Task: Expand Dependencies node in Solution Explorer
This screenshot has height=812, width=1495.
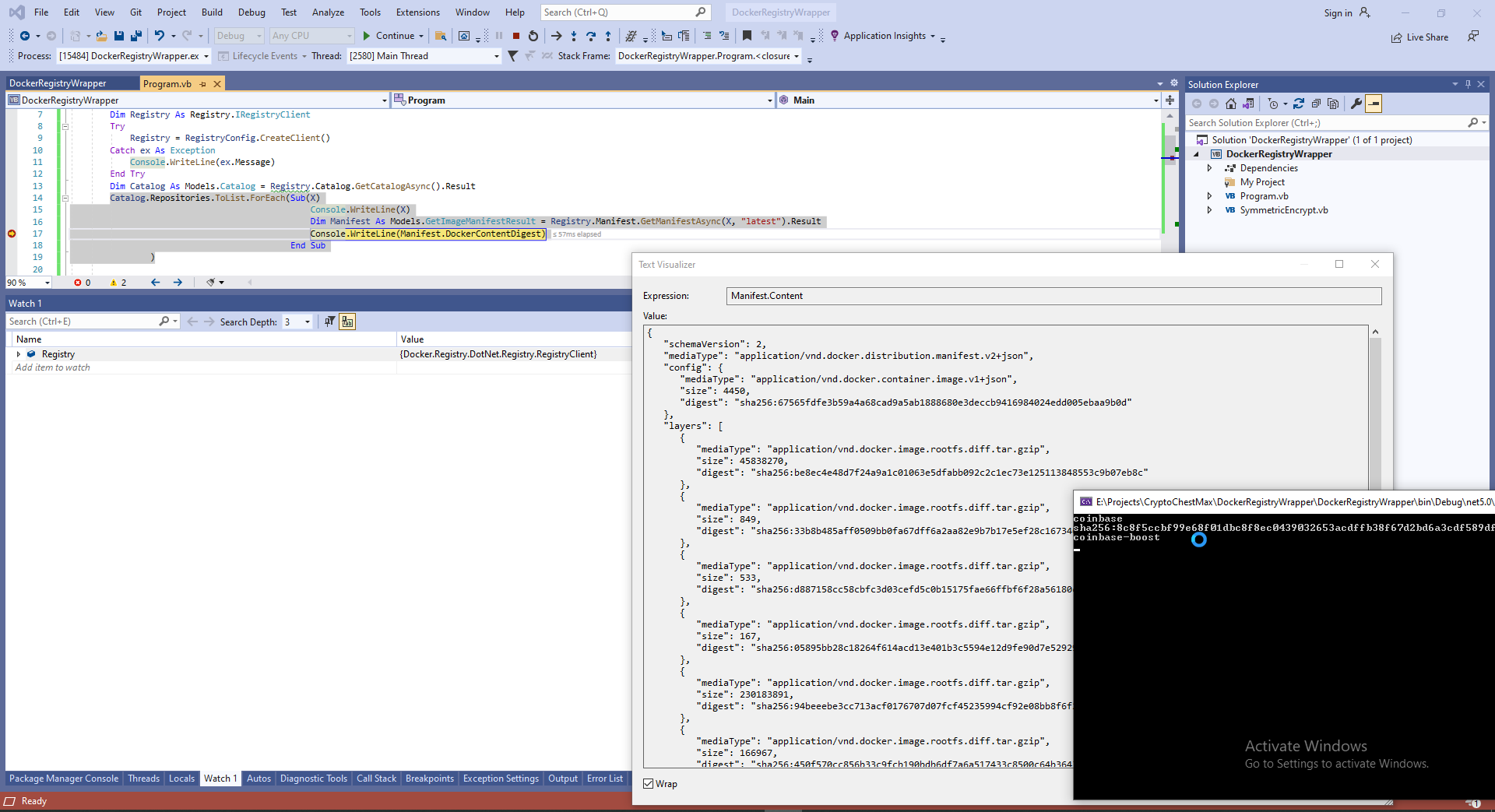Action: 1209,168
